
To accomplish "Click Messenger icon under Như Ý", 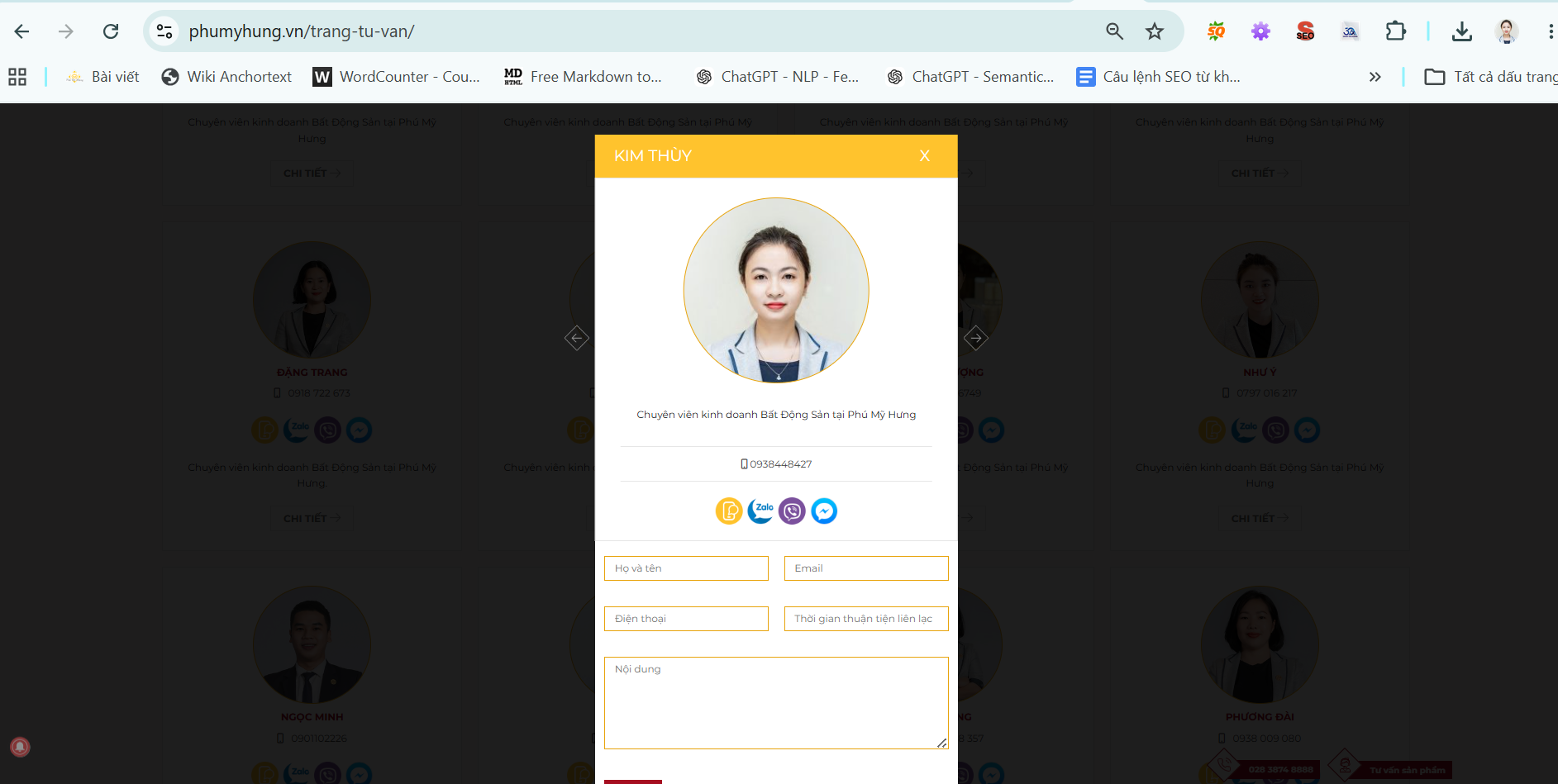I will 1307,430.
